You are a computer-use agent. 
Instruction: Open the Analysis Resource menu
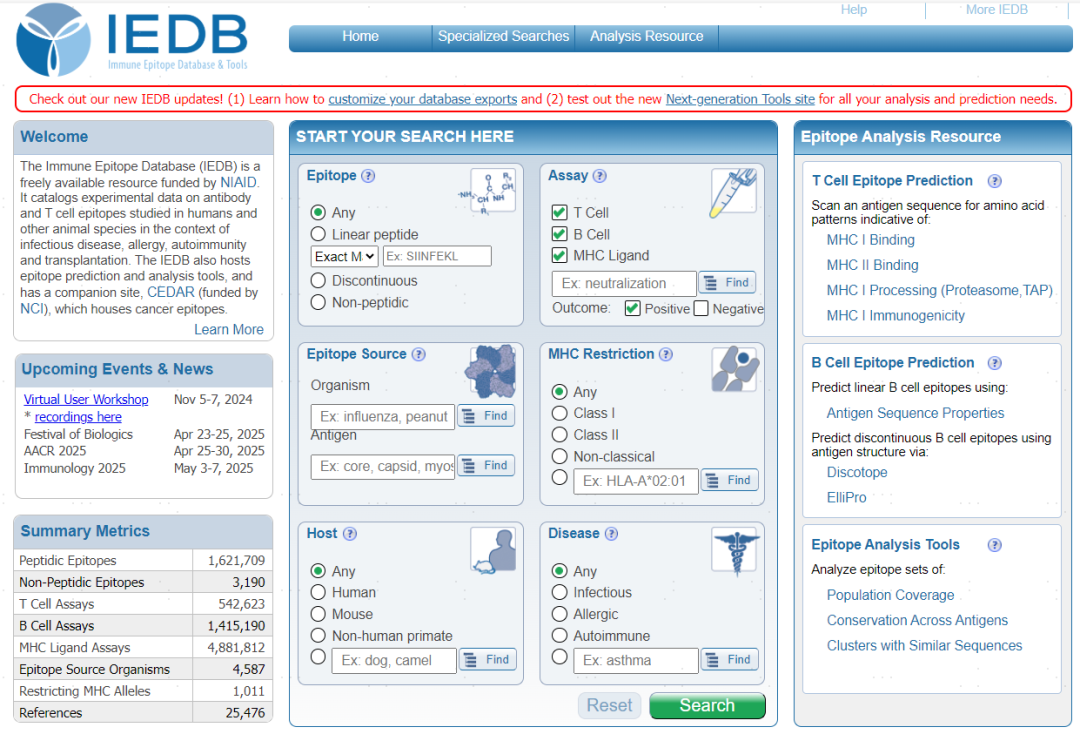coord(646,37)
